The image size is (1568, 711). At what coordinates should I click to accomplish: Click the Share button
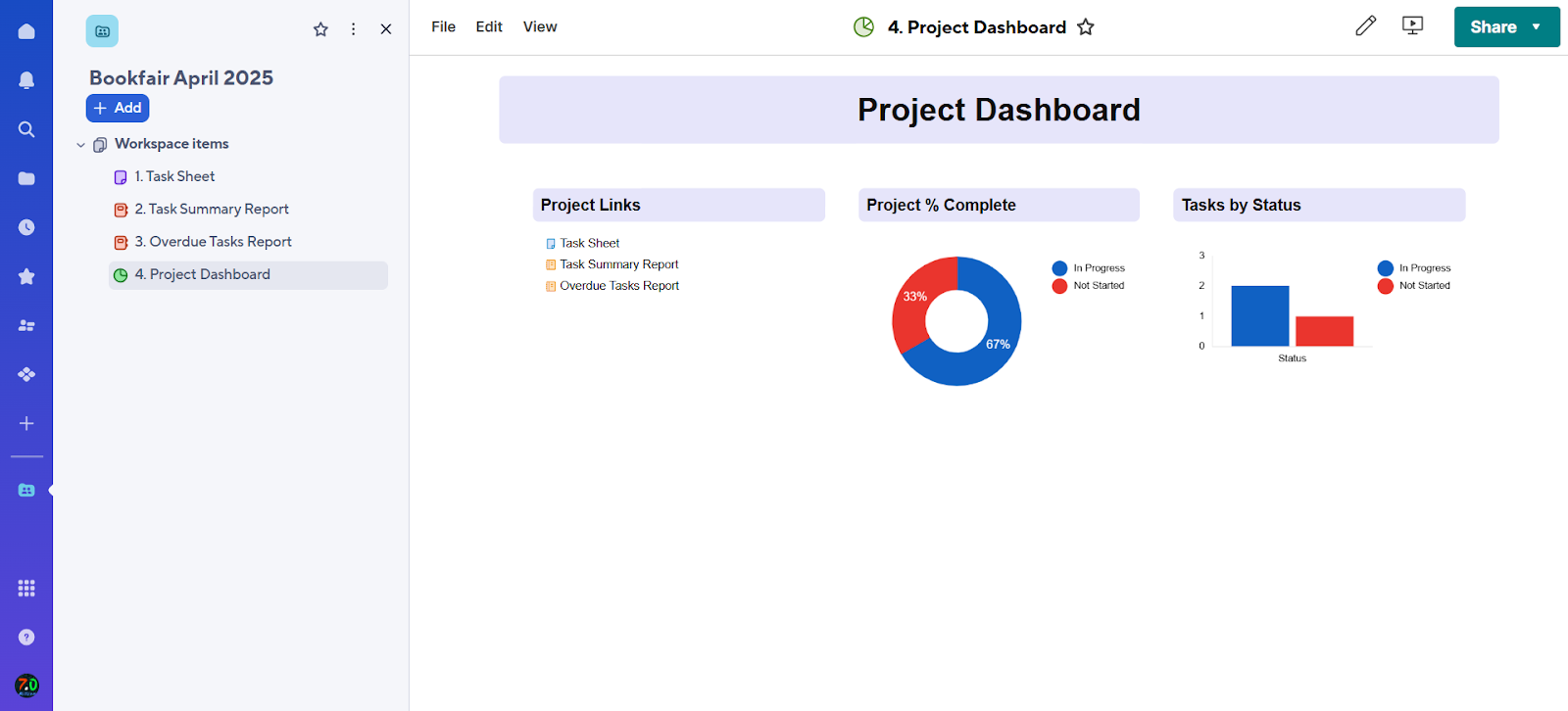1494,27
